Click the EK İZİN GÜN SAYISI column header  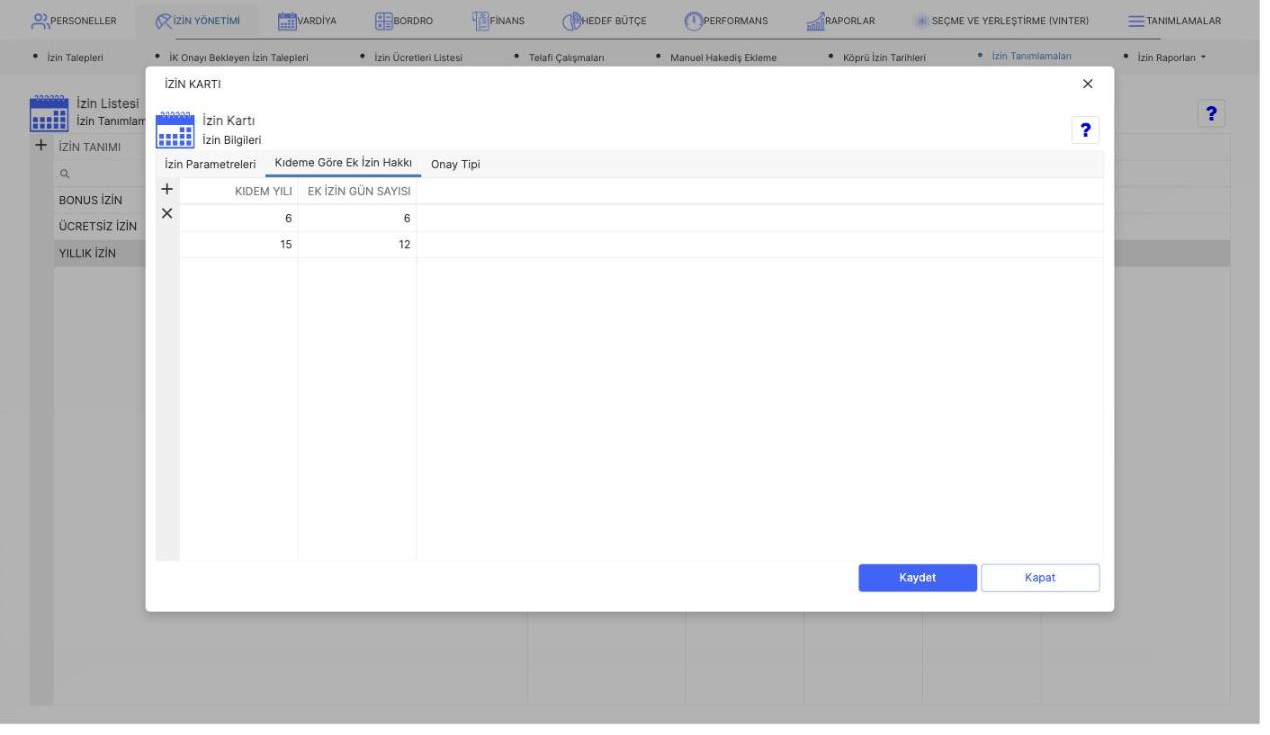click(358, 191)
